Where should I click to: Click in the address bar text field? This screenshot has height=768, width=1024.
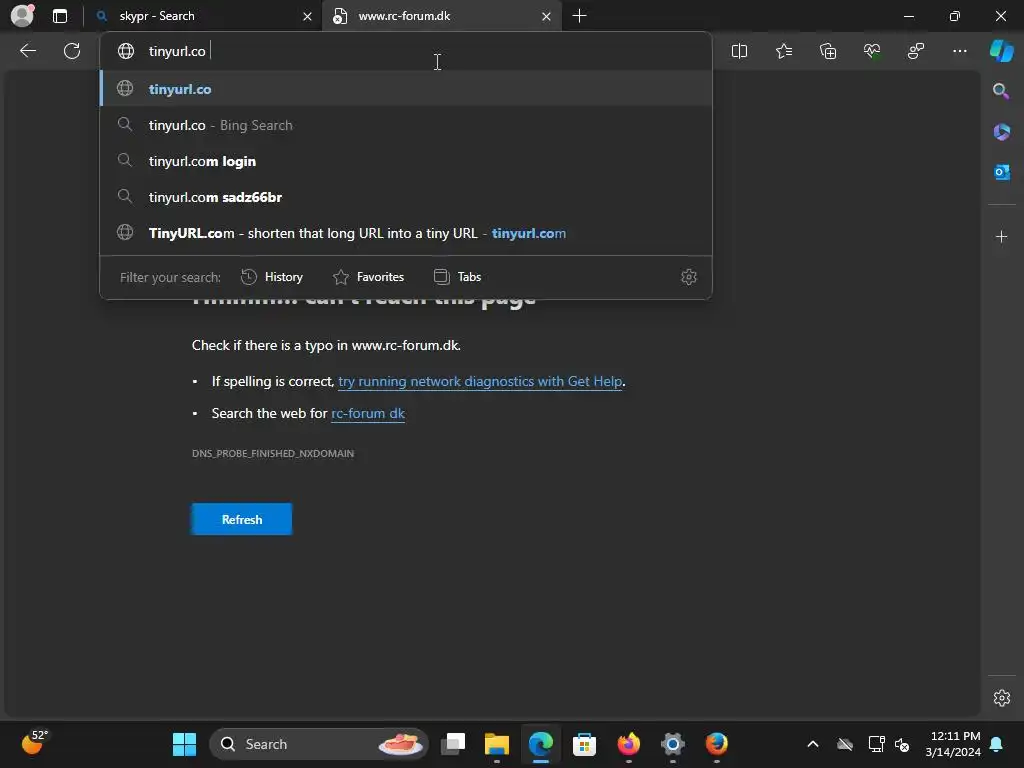click(405, 51)
